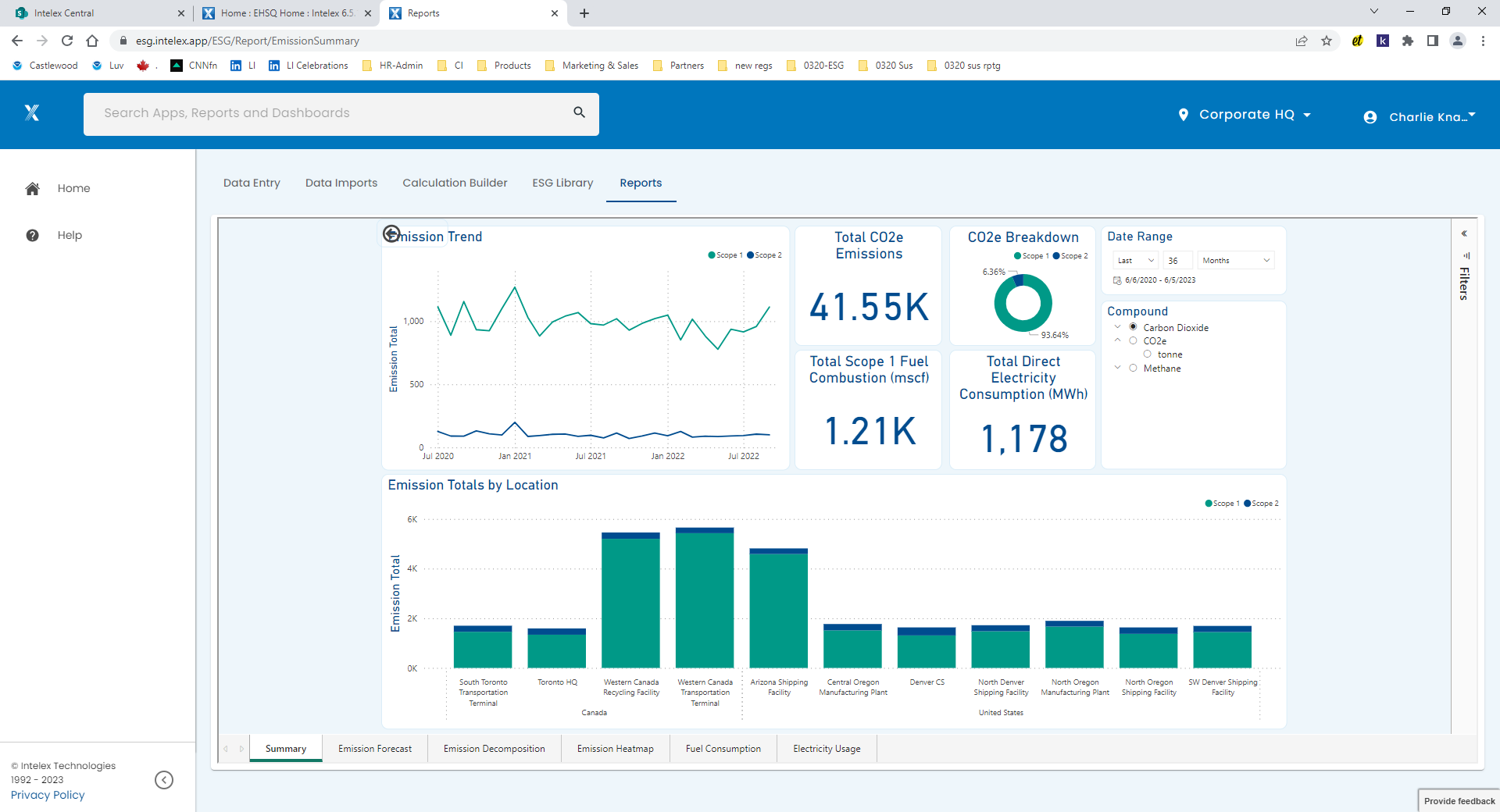Click the 36 value field in Date Range

1177,260
